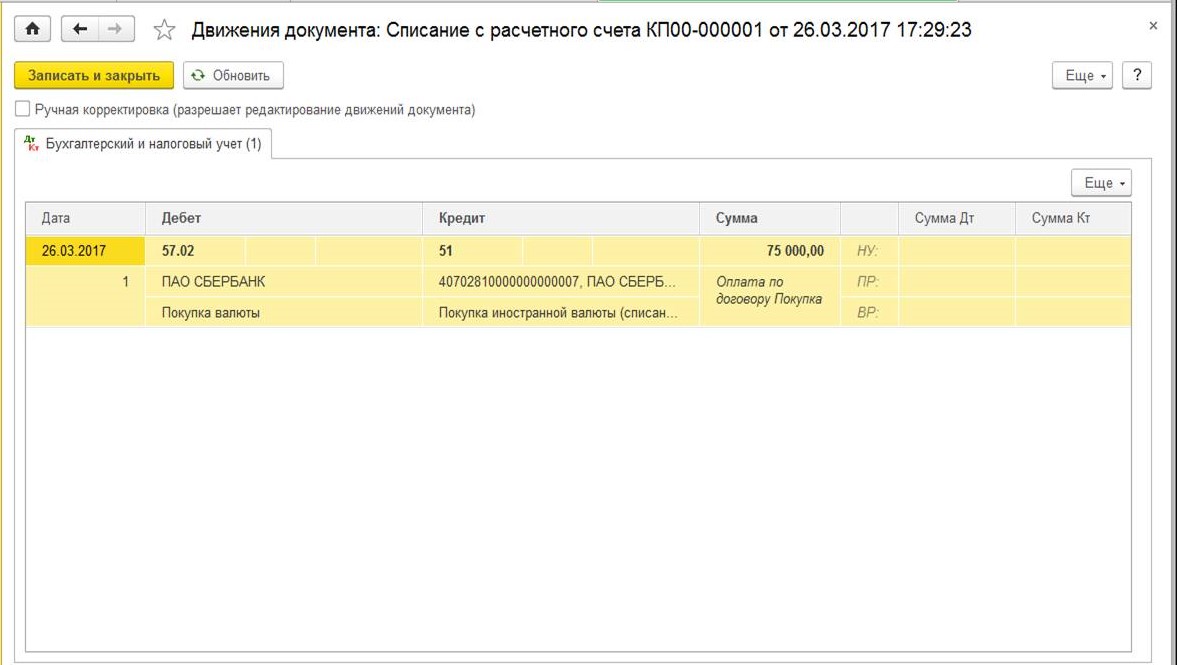Enable Ручная корректировка checkbox

(x=22, y=110)
